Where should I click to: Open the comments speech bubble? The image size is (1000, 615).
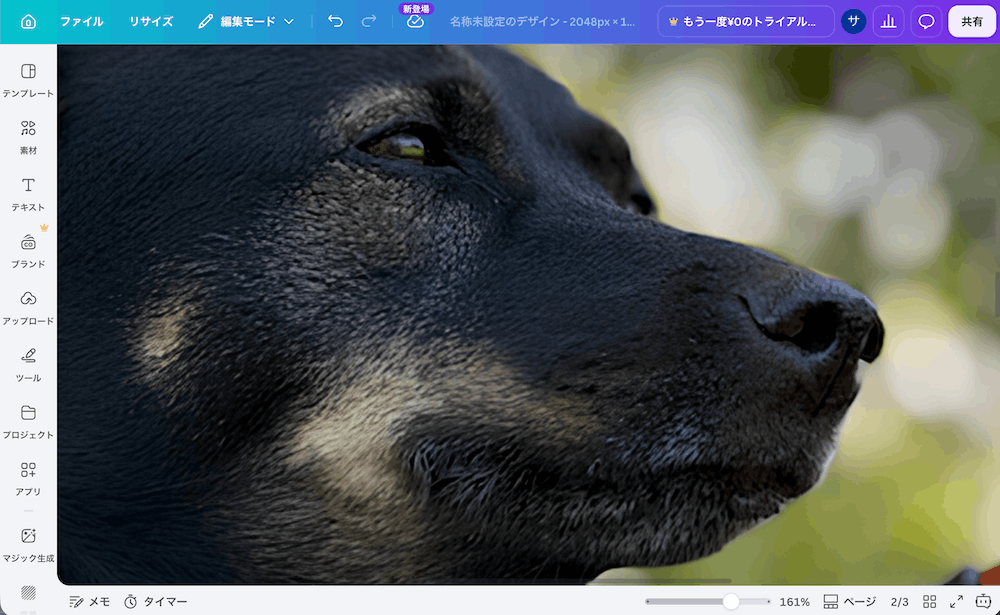point(926,22)
